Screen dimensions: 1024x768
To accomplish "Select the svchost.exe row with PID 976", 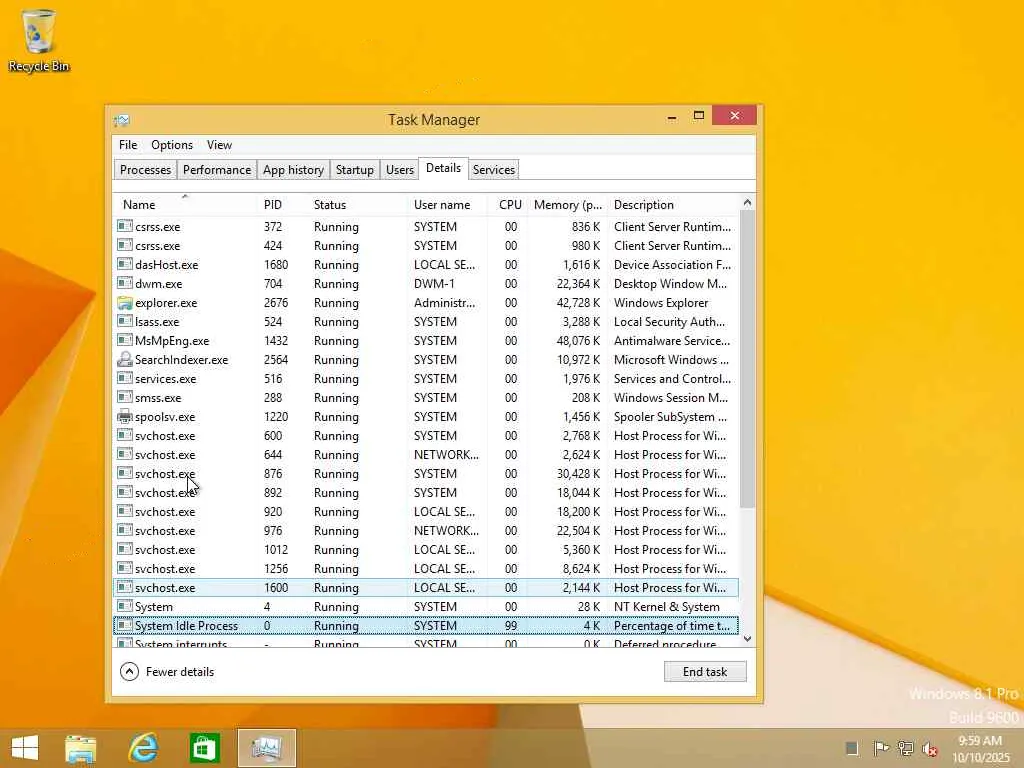I will (x=426, y=530).
